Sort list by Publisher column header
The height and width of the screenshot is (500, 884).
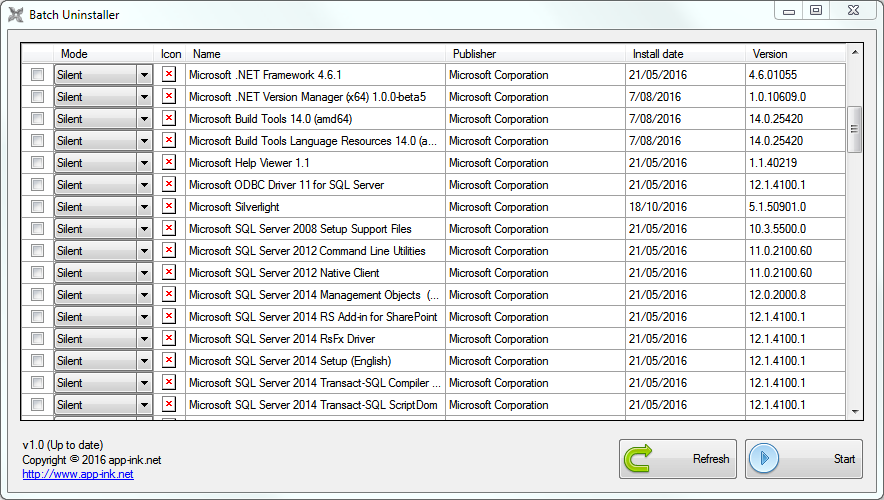(x=535, y=54)
